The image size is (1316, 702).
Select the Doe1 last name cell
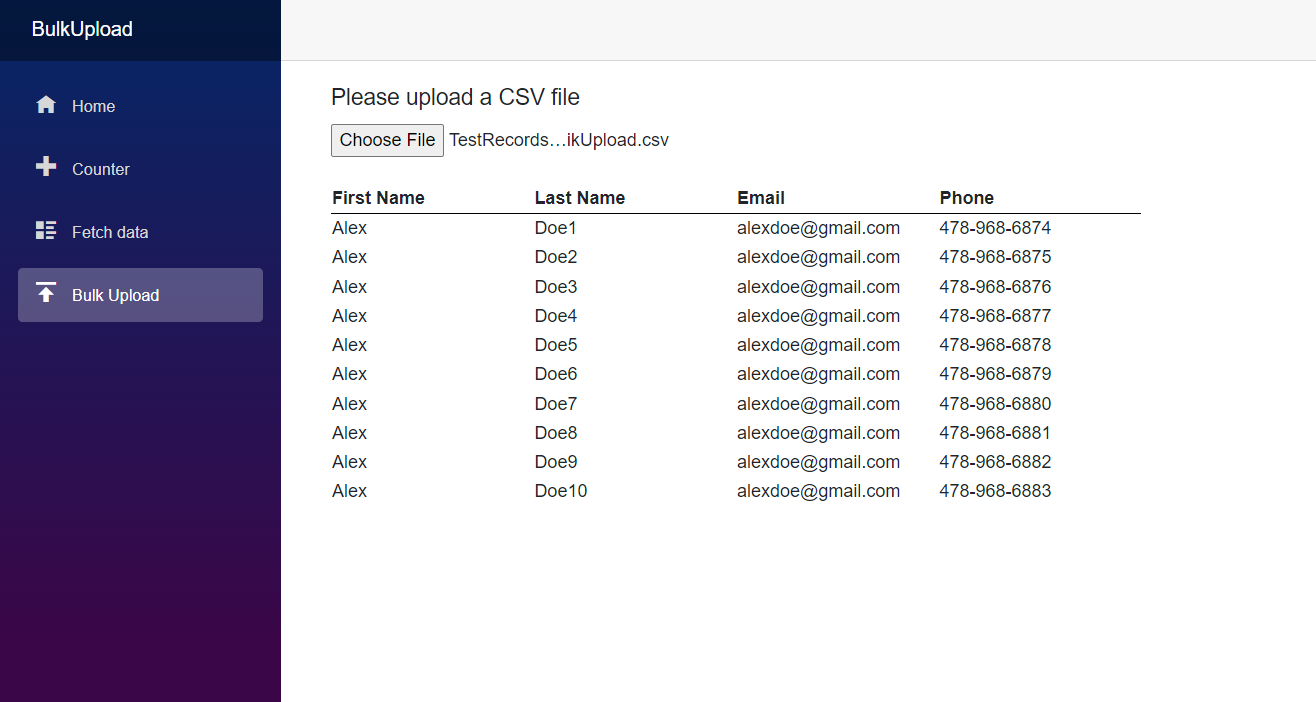tap(556, 228)
